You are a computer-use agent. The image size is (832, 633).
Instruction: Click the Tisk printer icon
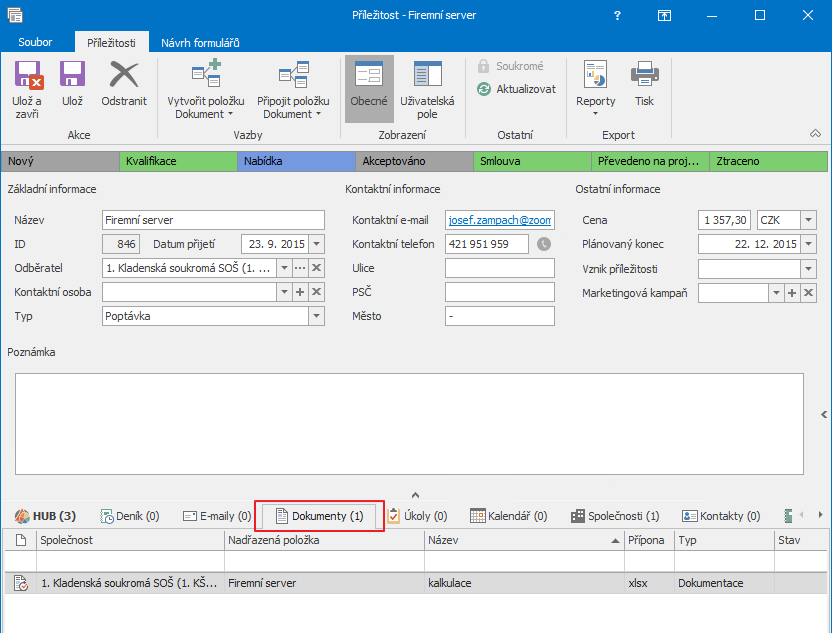pos(645,74)
